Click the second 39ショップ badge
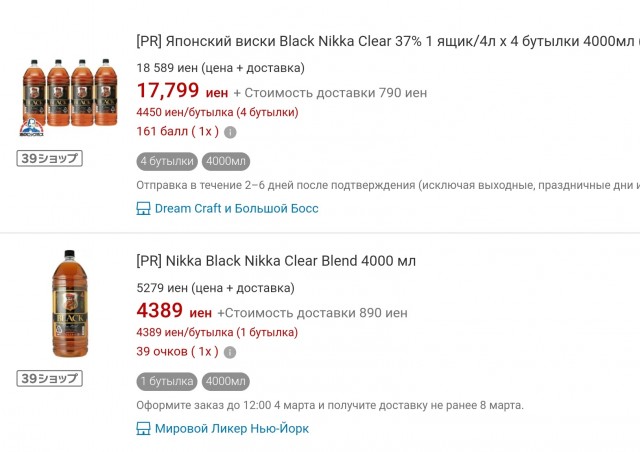The width and height of the screenshot is (640, 452). coord(49,378)
